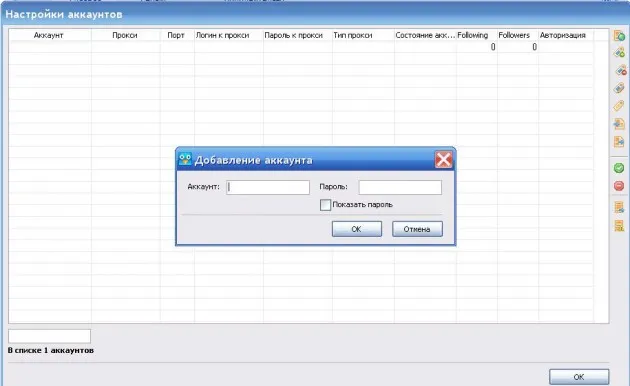Close the Добавление аккаунта dialog with red X
This screenshot has height=386, width=630.
(444, 160)
